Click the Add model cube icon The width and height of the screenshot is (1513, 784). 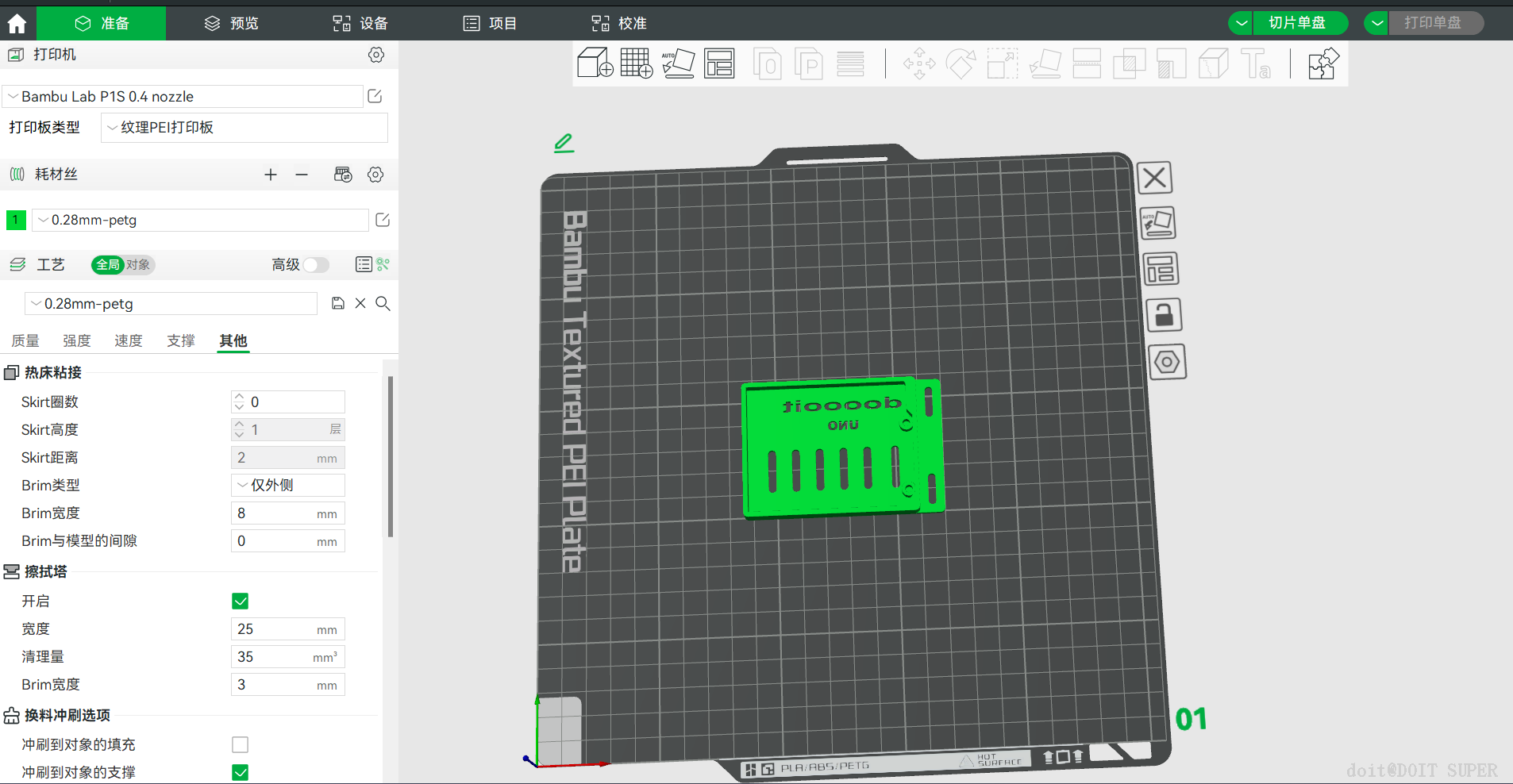click(595, 63)
